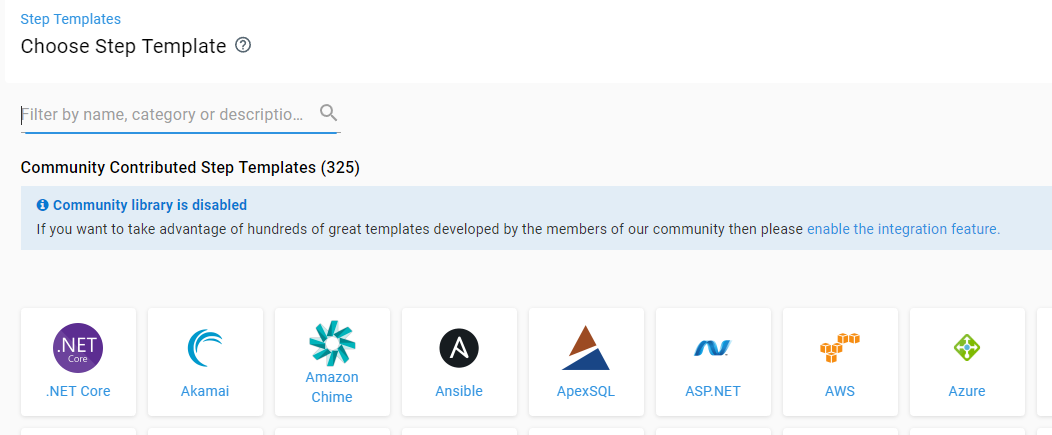
Task: Choose the AWS cubes icon
Action: (x=839, y=347)
